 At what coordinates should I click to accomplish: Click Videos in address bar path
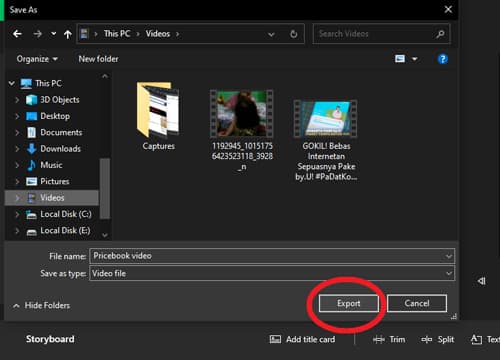click(158, 34)
